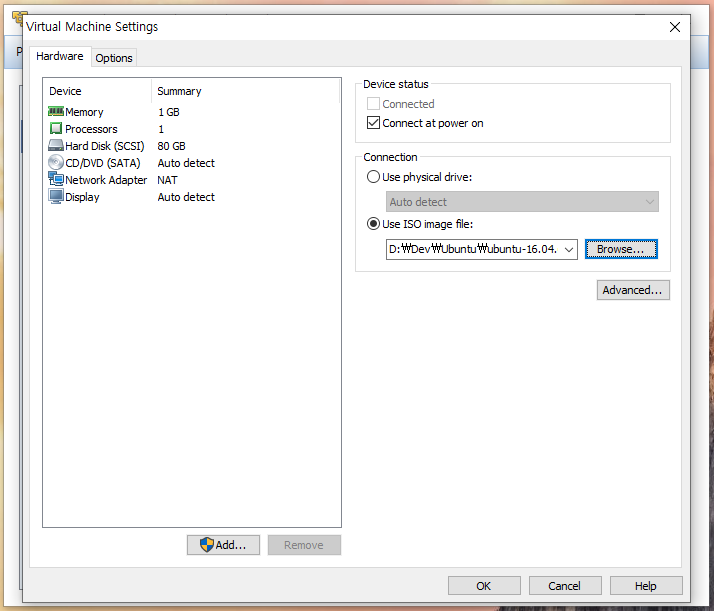Select the CD/DVD (SATA) row label
Viewport: 714px width, 611px height.
[x=102, y=163]
